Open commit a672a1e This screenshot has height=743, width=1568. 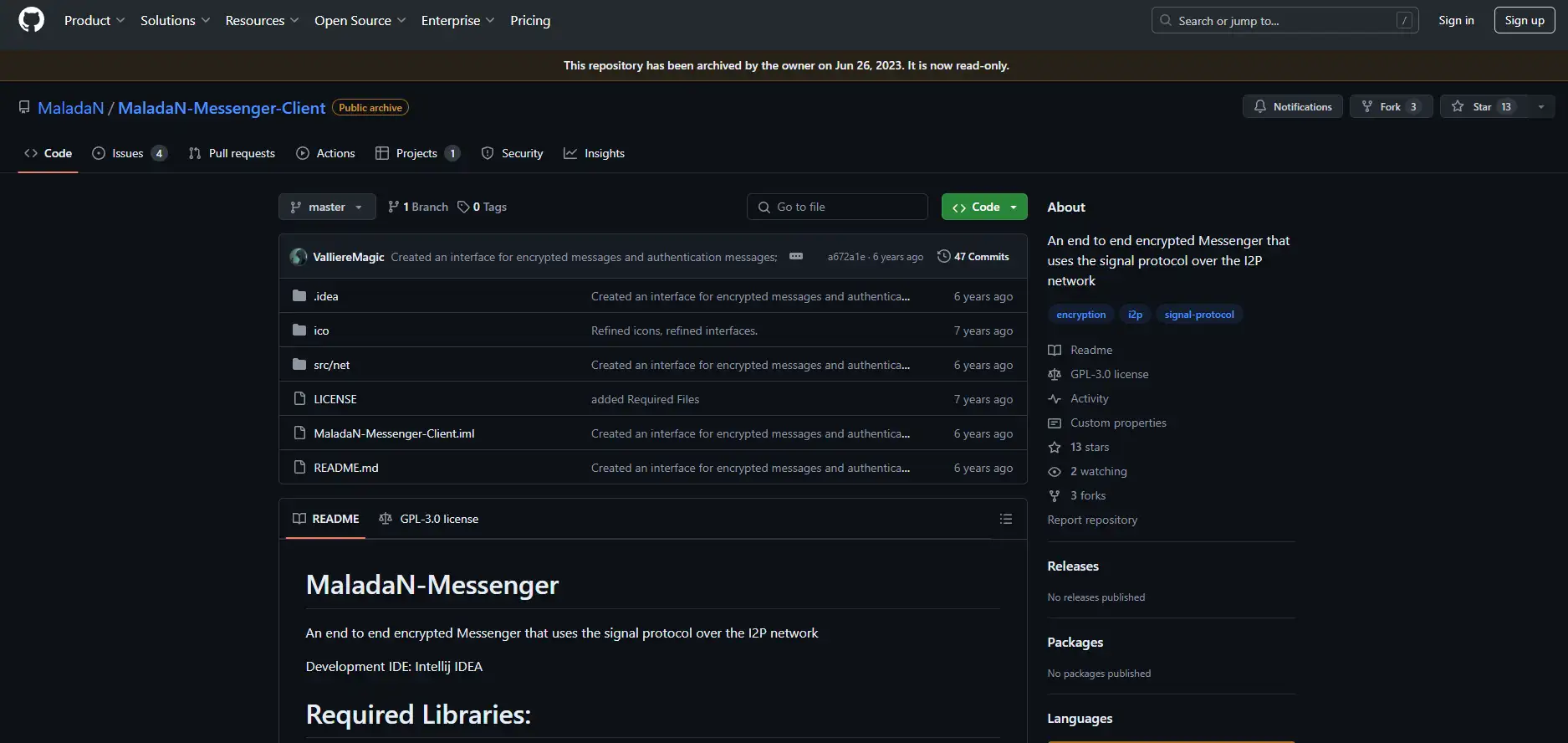click(x=846, y=257)
